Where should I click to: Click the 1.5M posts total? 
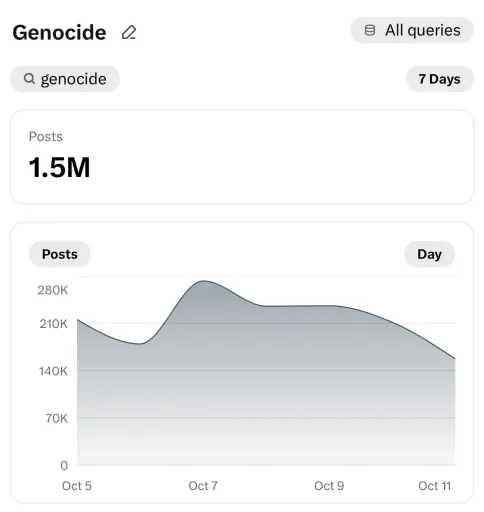point(59,167)
